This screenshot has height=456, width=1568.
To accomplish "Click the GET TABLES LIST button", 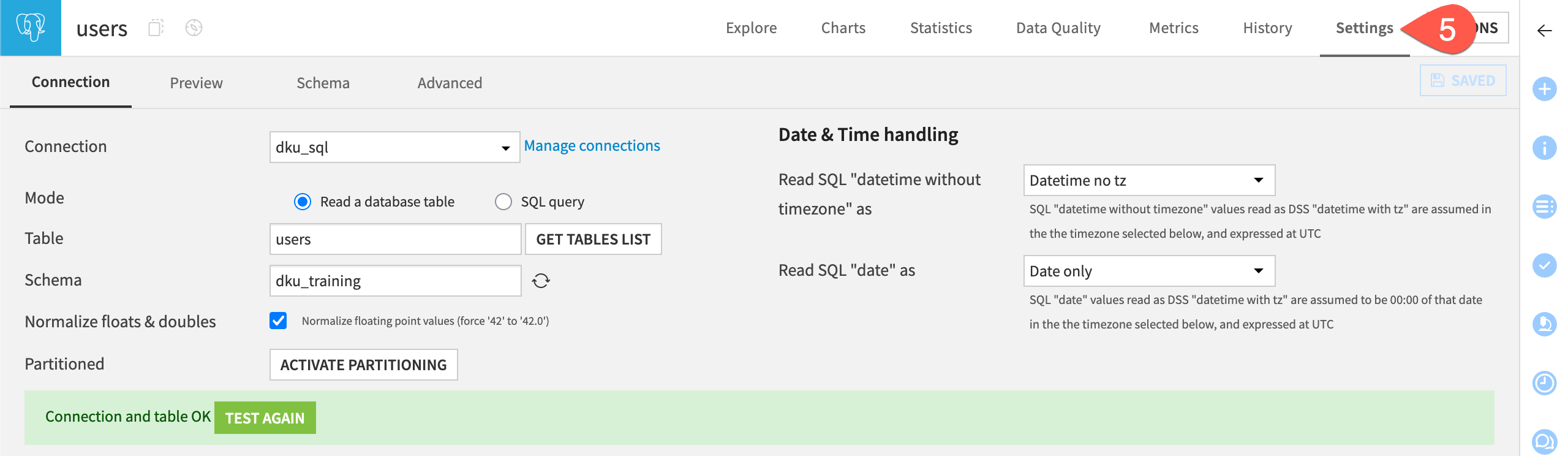I will tap(593, 239).
